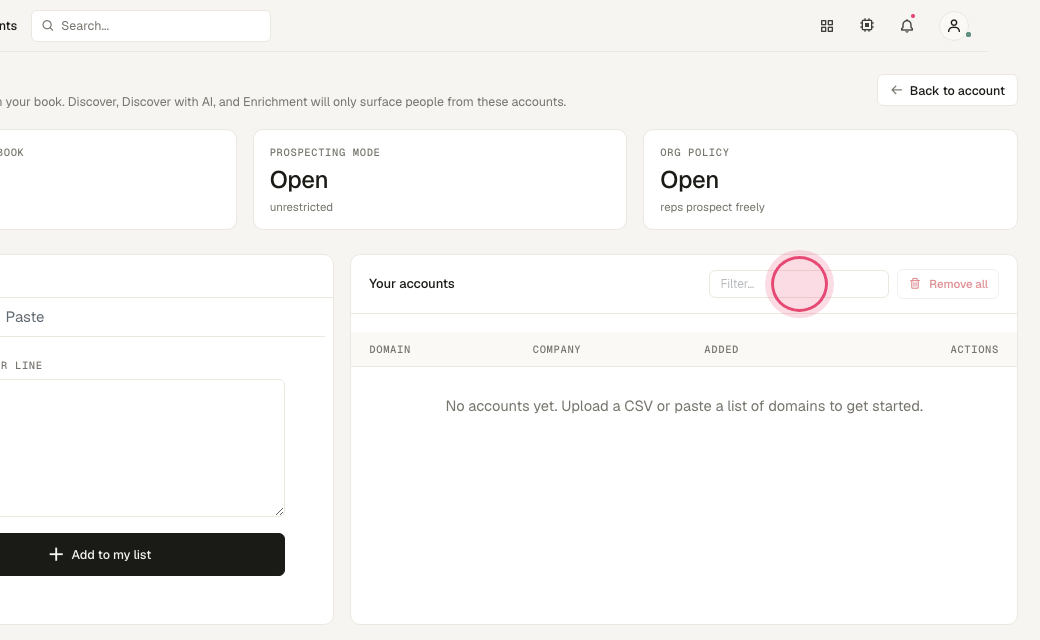The width and height of the screenshot is (1040, 640).
Task: Select the Org Policy Open card
Action: (x=830, y=180)
